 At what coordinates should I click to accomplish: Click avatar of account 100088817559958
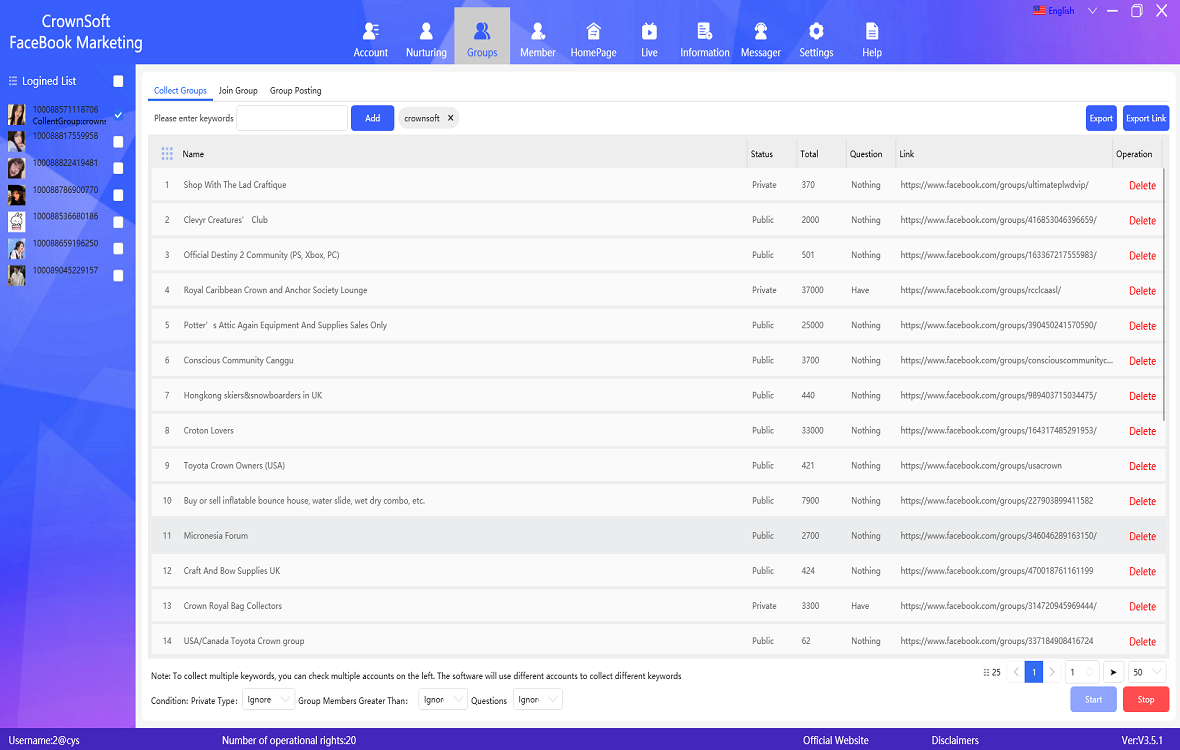click(x=17, y=141)
